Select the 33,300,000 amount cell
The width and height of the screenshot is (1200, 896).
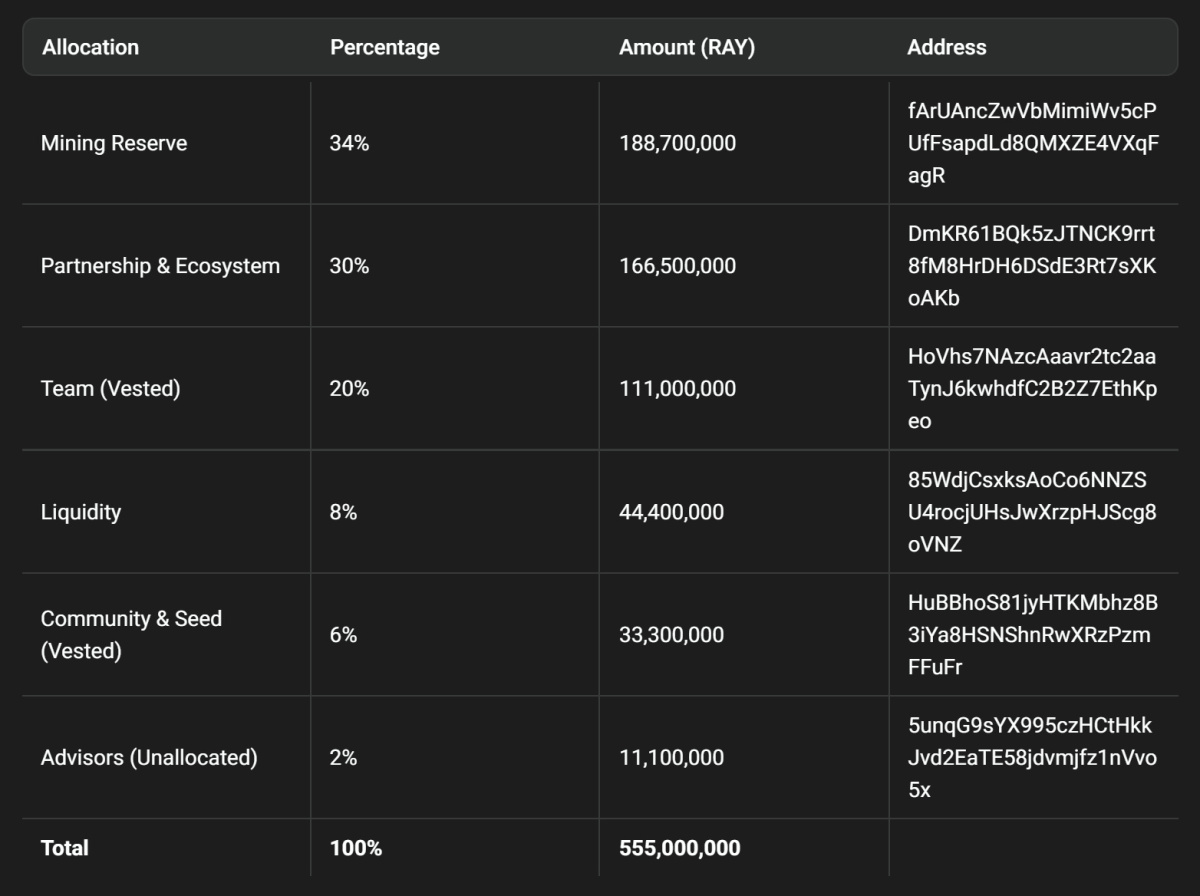point(671,634)
